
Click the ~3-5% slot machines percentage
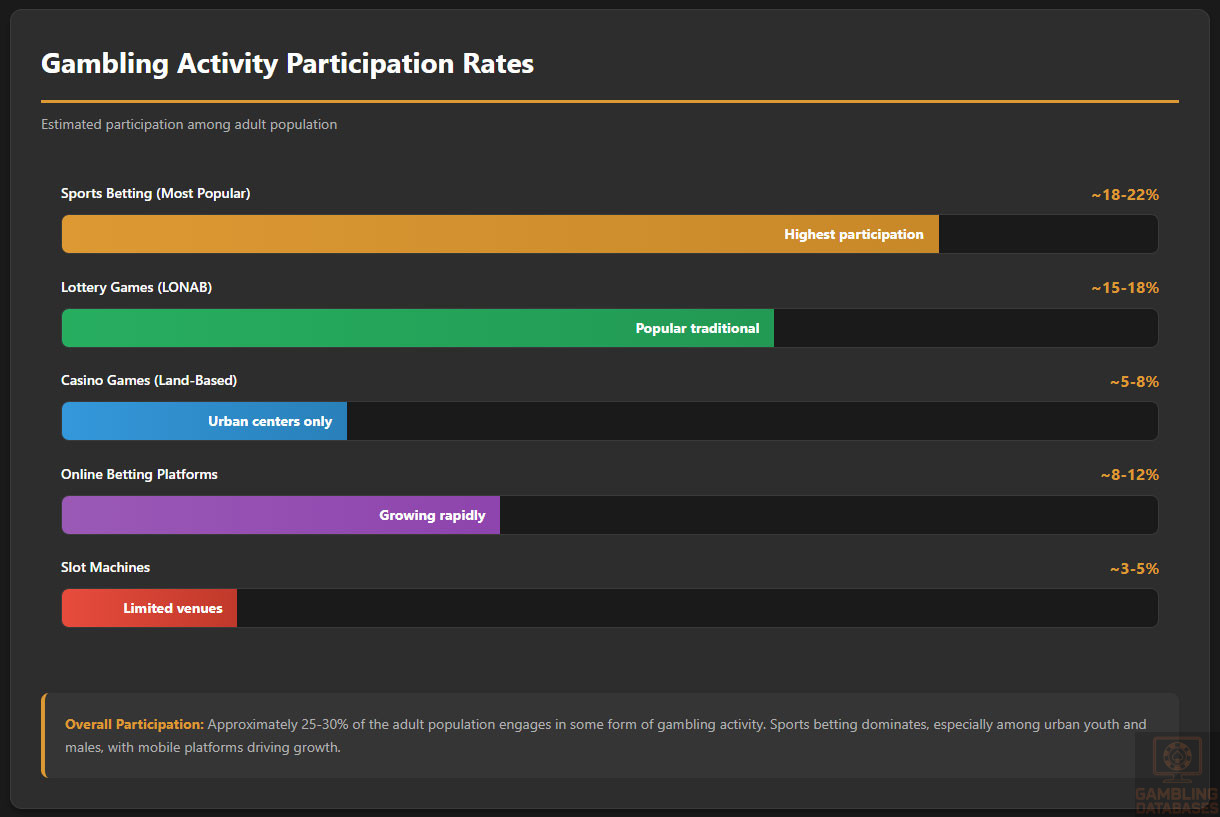pos(1133,569)
